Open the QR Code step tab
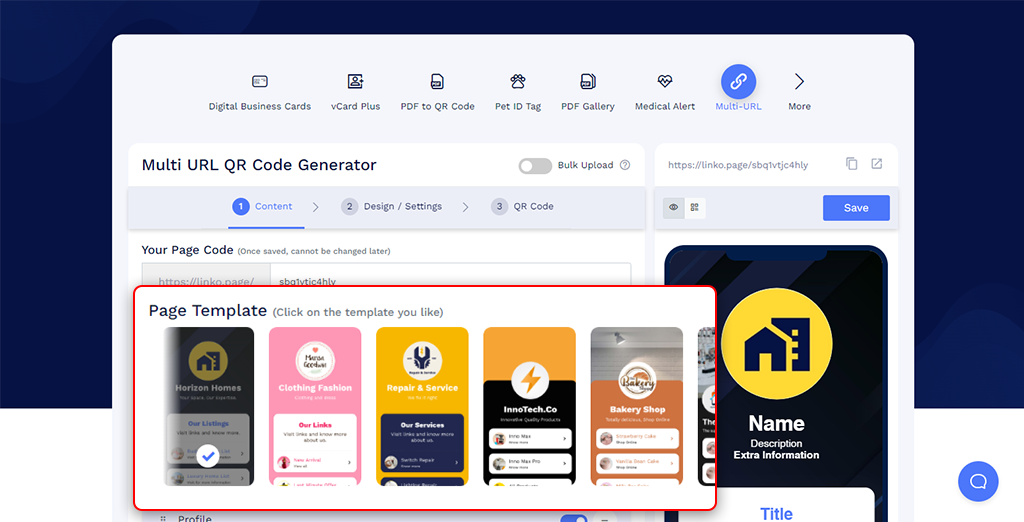 point(522,207)
